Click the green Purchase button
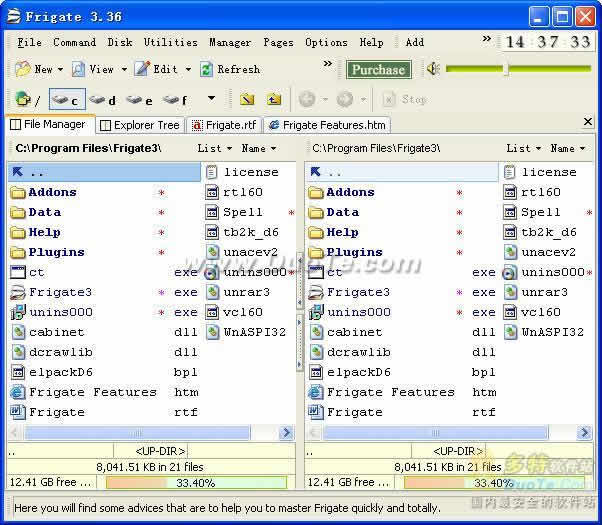The height and width of the screenshot is (525, 602). point(379,70)
